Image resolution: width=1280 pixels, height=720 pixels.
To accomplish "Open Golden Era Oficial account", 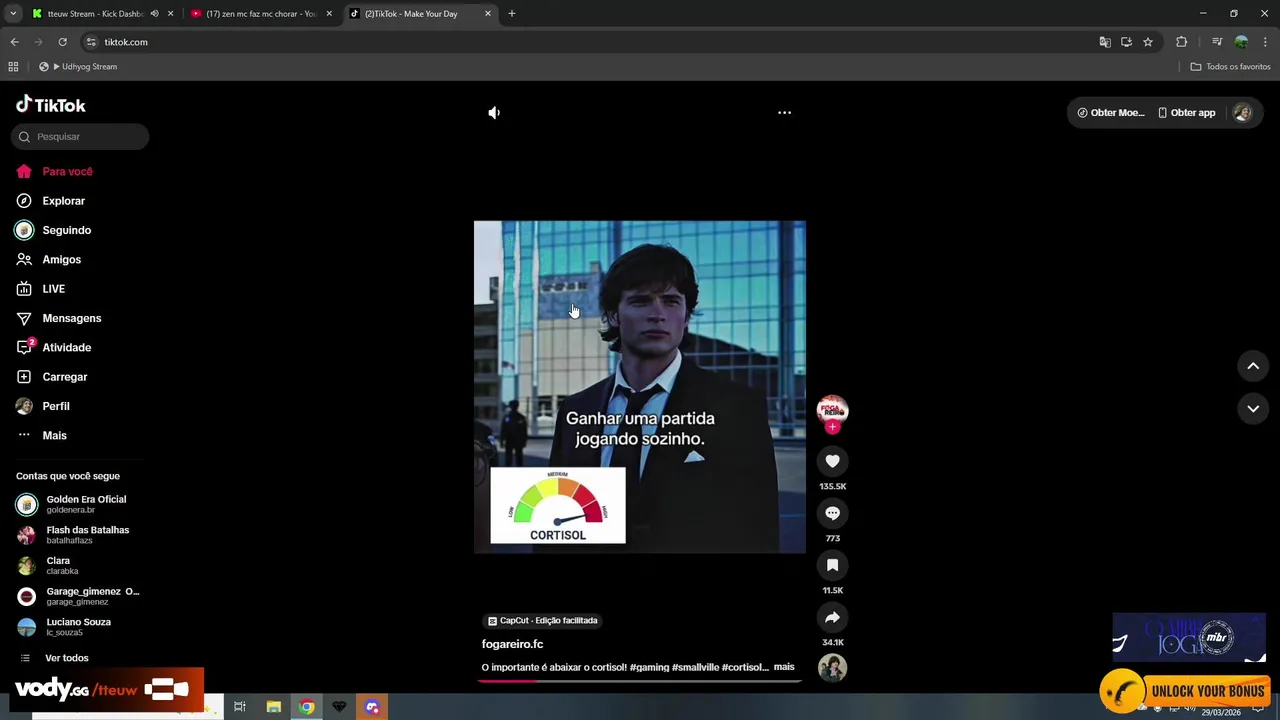I will click(80, 504).
